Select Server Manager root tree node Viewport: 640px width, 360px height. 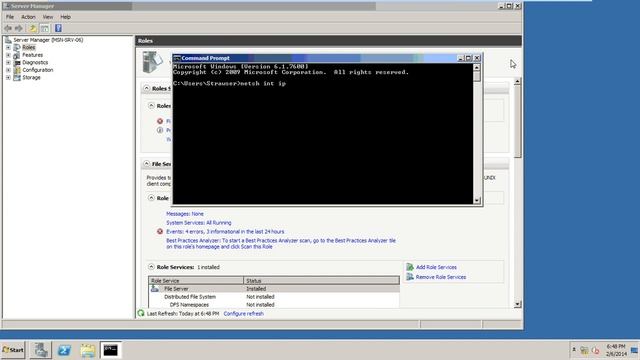coord(48,40)
